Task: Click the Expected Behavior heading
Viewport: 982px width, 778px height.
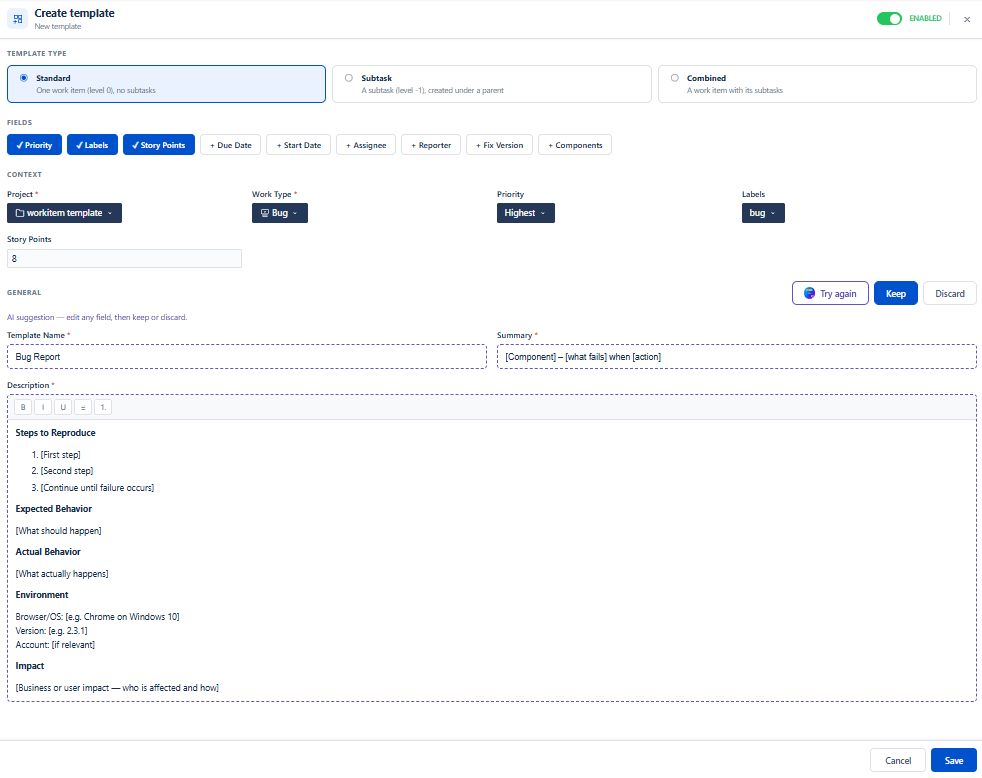Action: pyautogui.click(x=53, y=509)
